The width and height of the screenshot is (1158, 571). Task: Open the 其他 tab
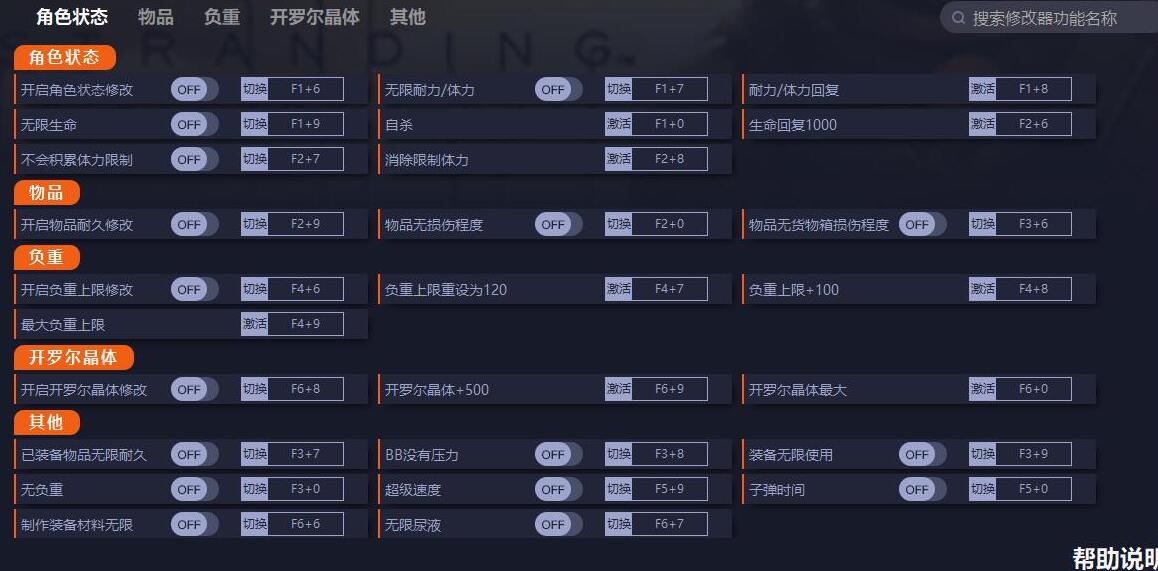coord(408,17)
